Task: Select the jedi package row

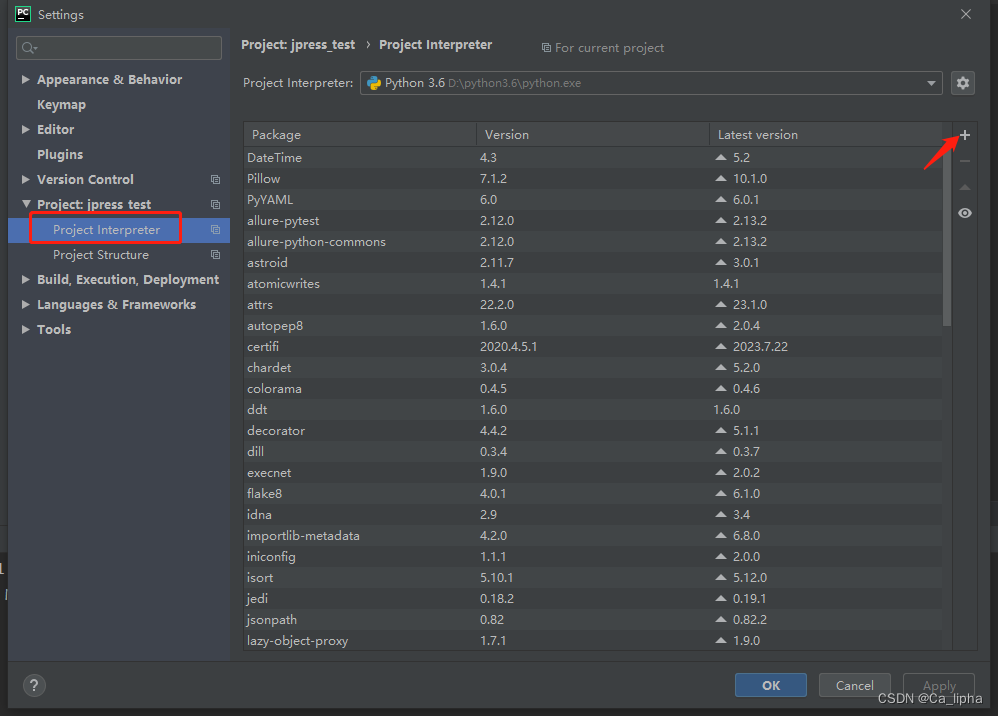Action: [593, 598]
